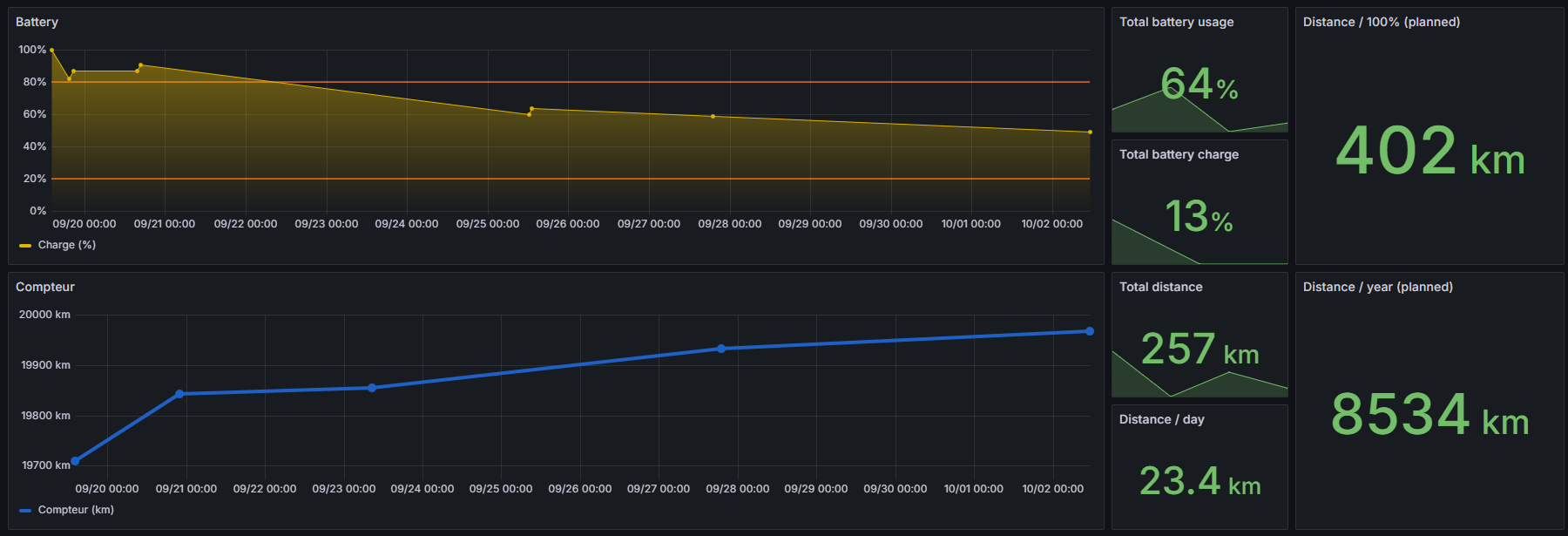Click the Distance / 100% (planned) title
This screenshot has height=536, width=1568.
pyautogui.click(x=1381, y=22)
